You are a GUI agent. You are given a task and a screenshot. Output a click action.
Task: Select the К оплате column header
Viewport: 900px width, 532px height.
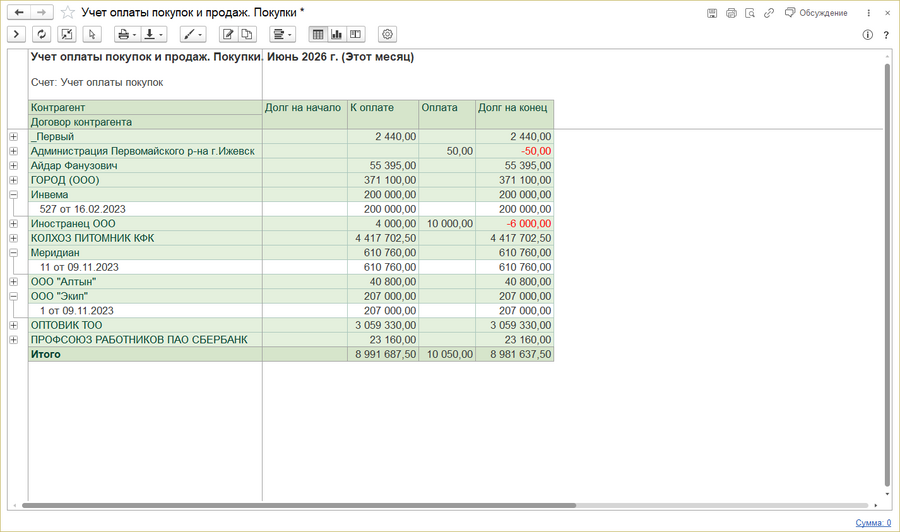tap(383, 114)
